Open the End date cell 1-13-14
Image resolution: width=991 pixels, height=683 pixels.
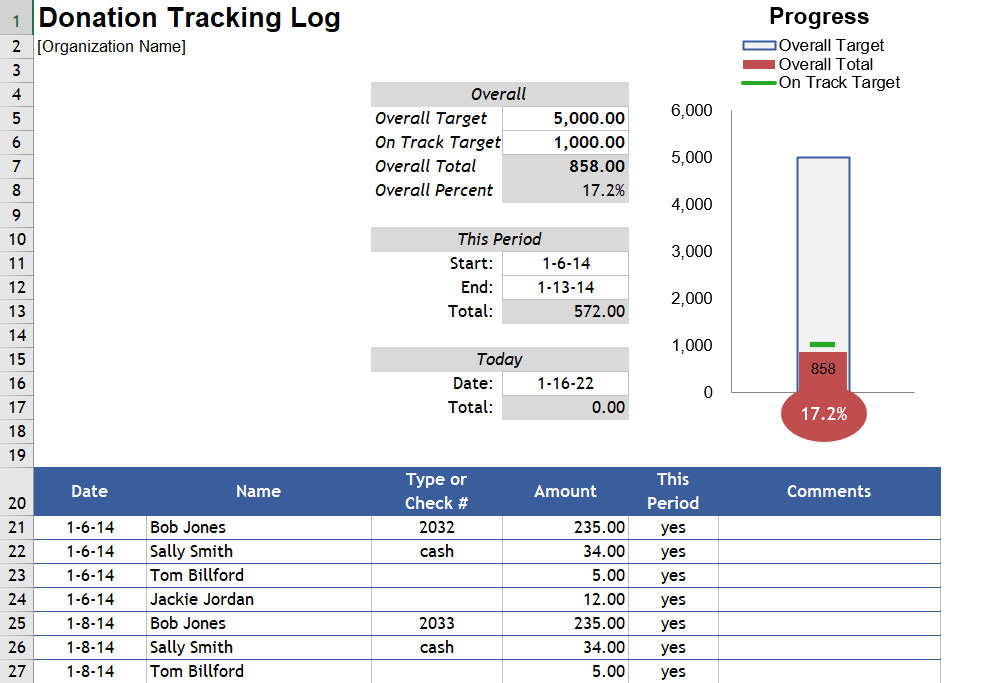[x=565, y=287]
